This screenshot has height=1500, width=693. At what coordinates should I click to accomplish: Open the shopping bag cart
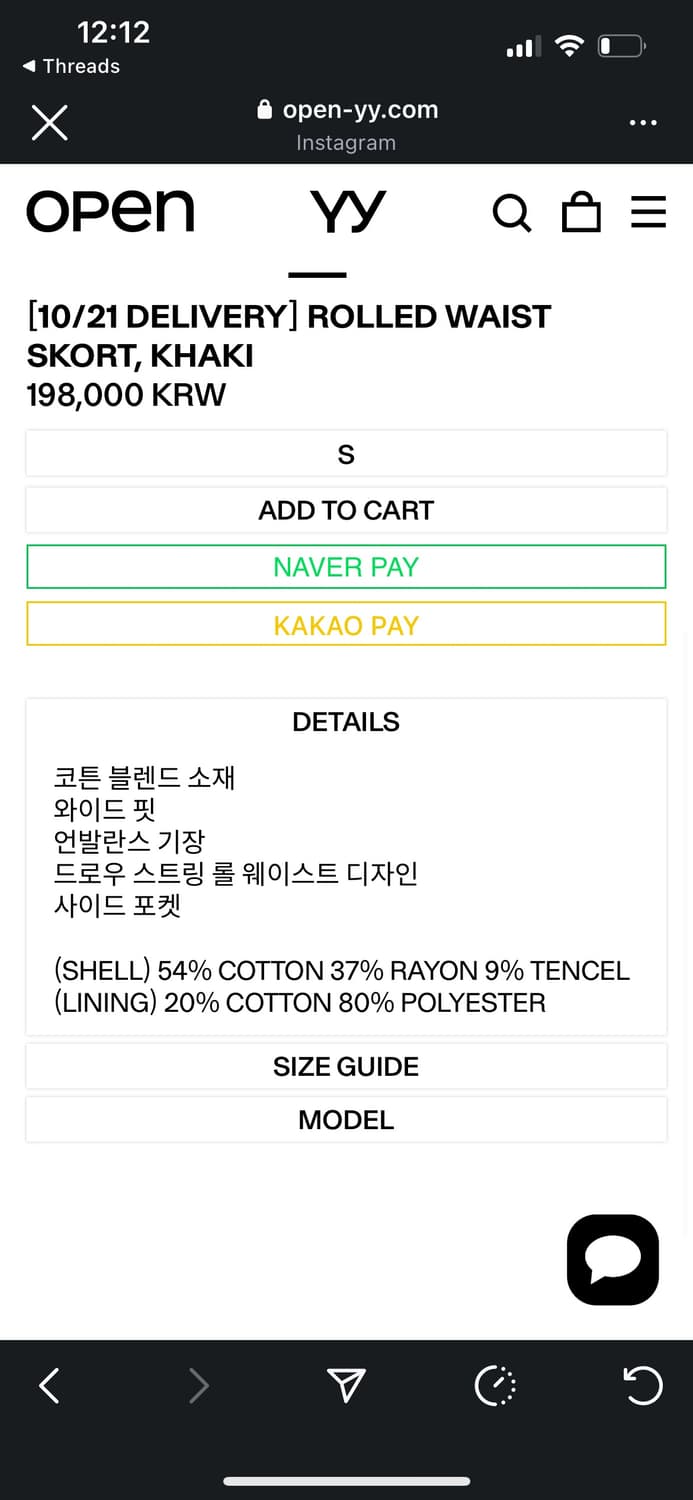coord(581,212)
